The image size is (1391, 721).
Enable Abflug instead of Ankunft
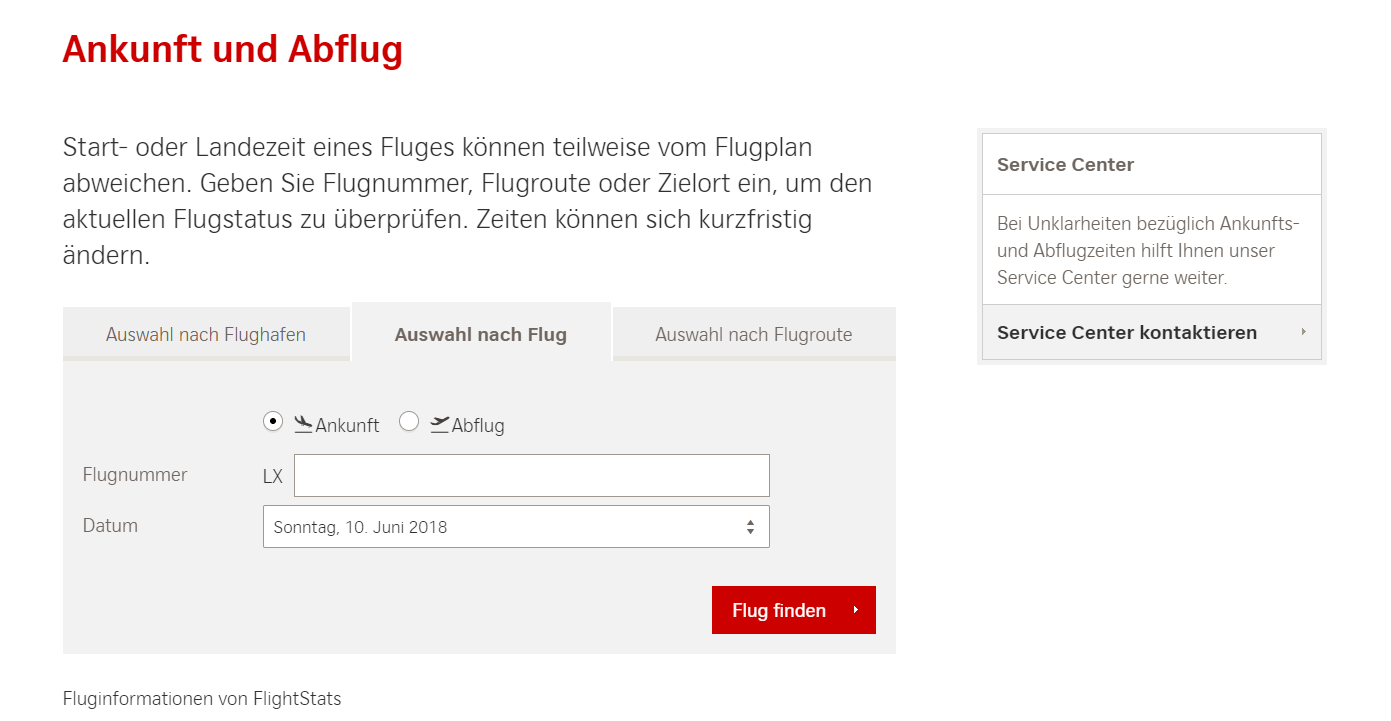[409, 422]
